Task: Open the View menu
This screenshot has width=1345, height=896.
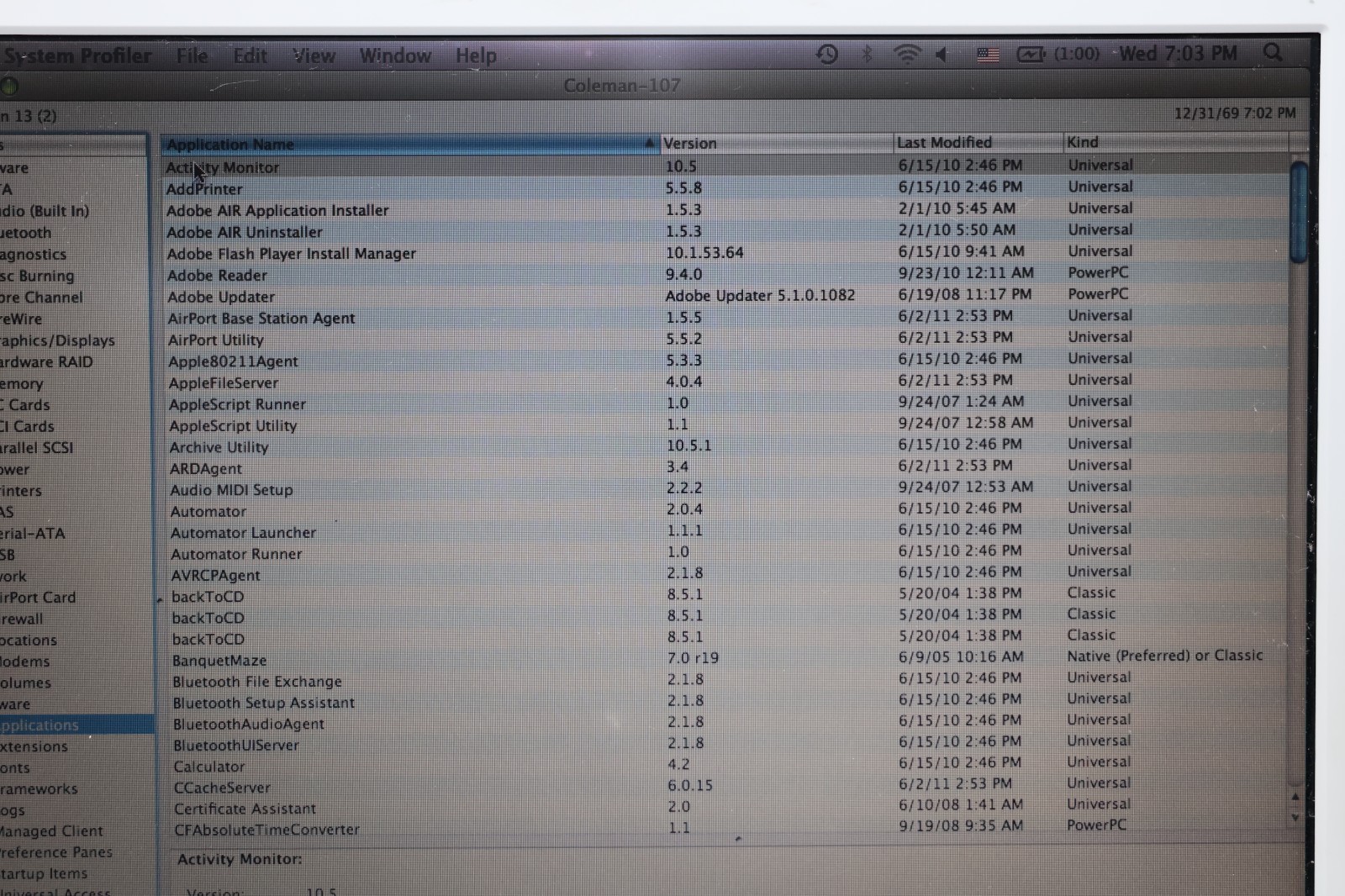Action: (314, 56)
